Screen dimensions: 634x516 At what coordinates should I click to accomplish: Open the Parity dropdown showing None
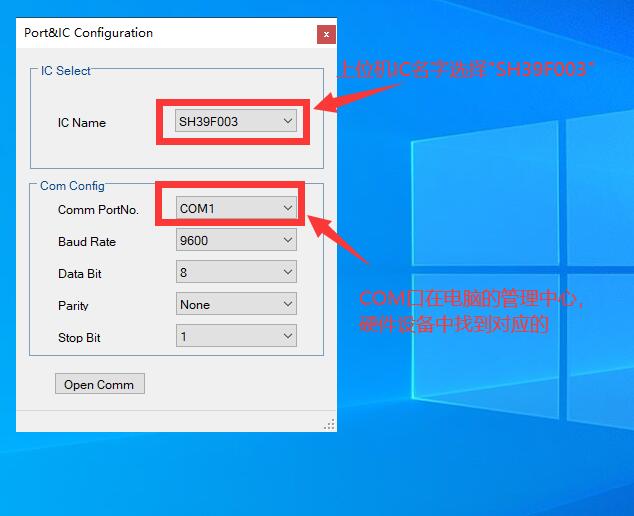[x=236, y=304]
